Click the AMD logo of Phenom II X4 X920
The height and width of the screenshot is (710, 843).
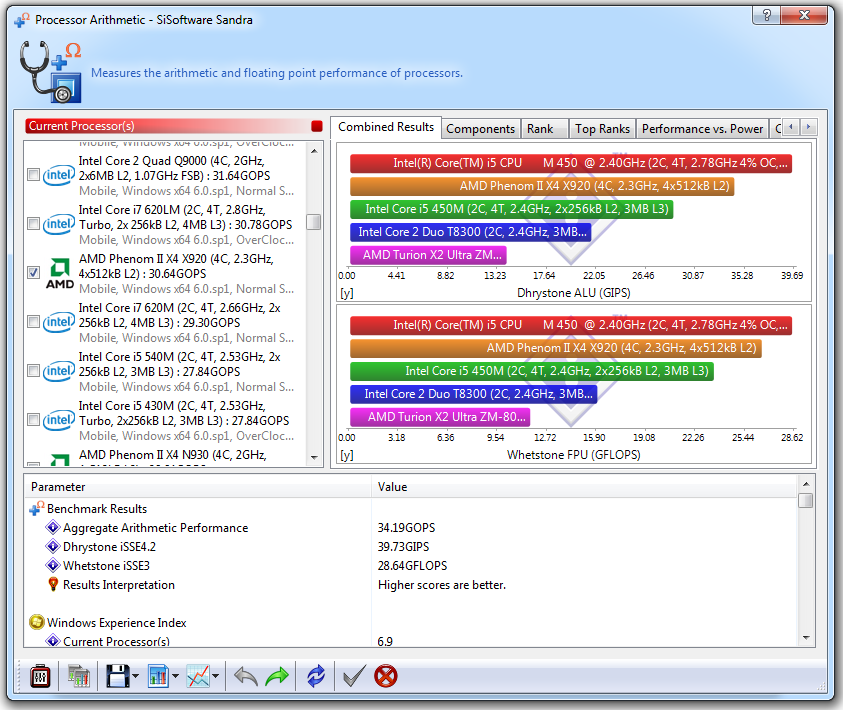click(x=60, y=274)
